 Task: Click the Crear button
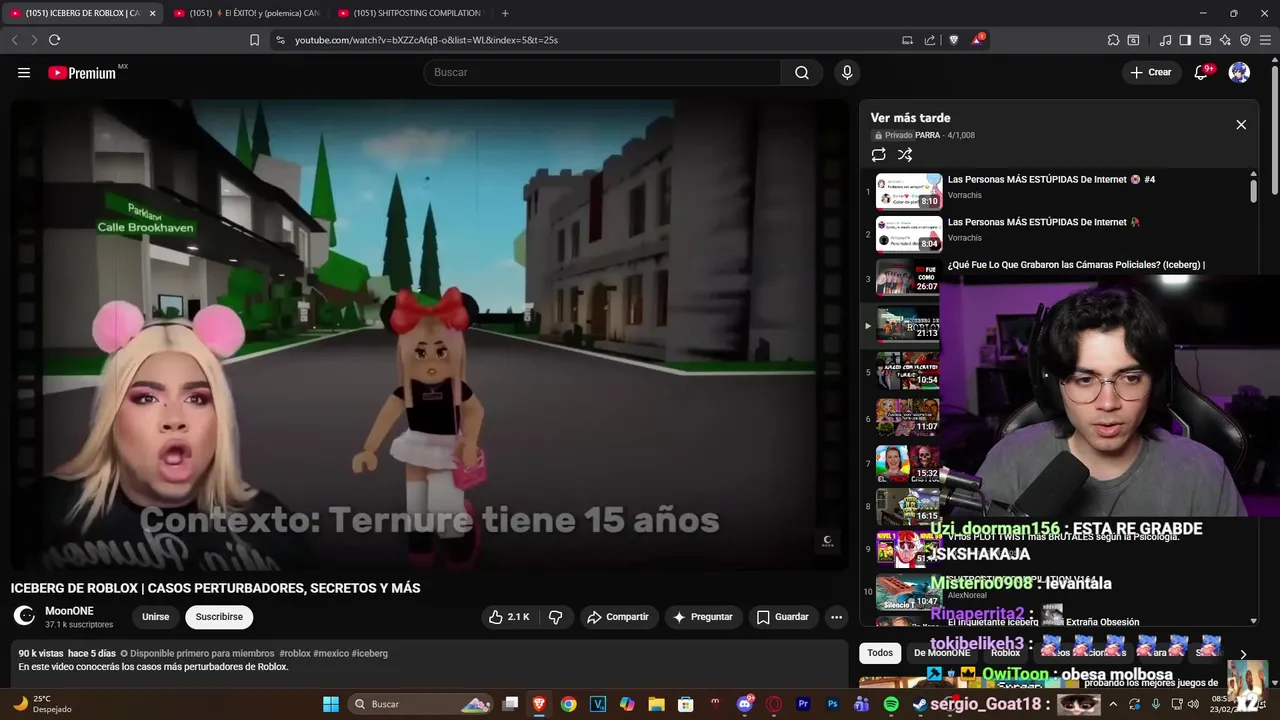(x=1151, y=72)
